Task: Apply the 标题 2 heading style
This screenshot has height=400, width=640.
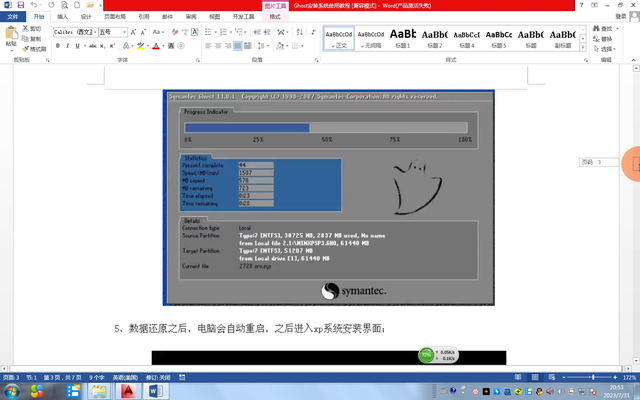Action: pyautogui.click(x=435, y=38)
